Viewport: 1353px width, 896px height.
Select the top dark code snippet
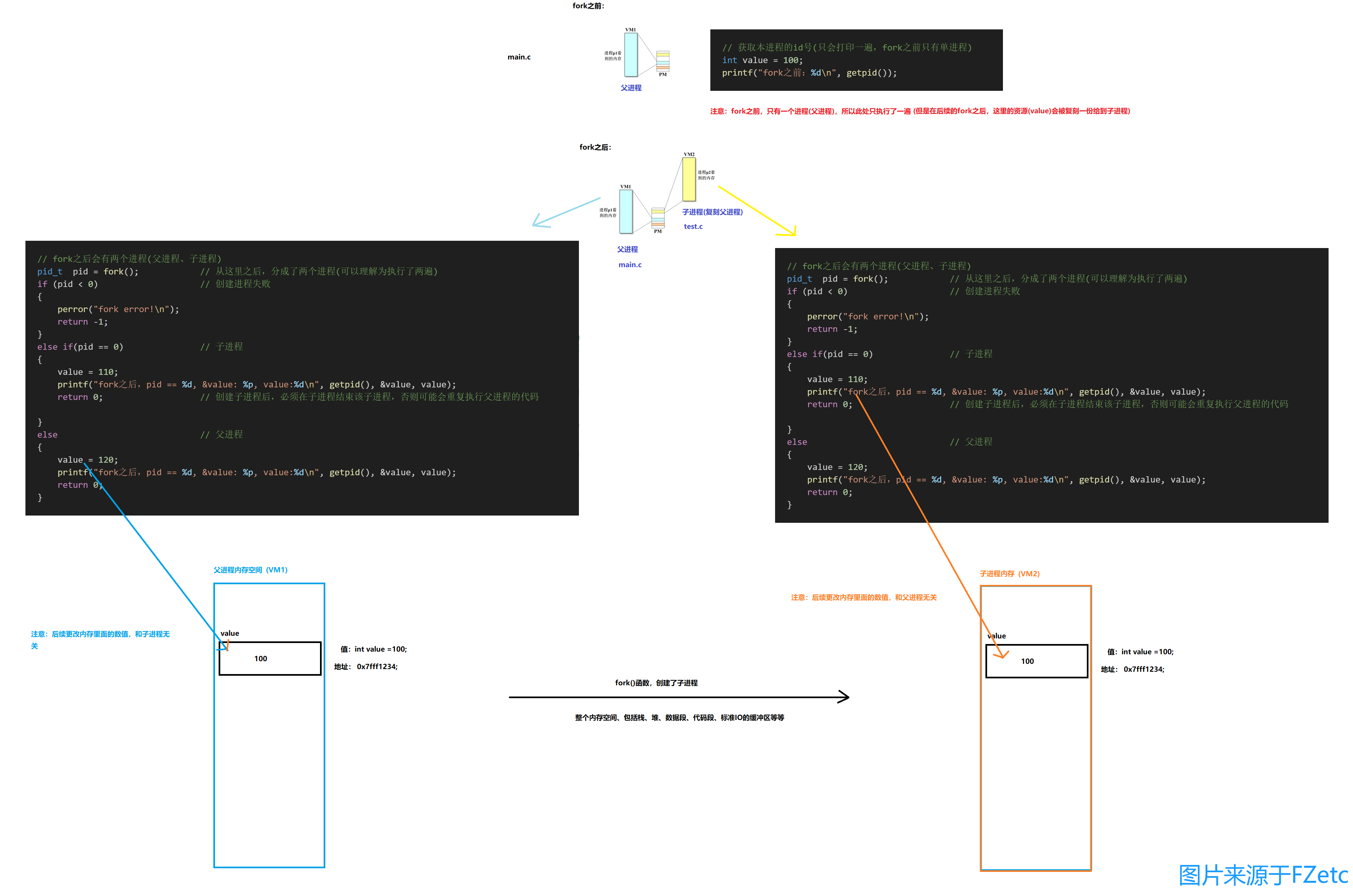(x=856, y=60)
